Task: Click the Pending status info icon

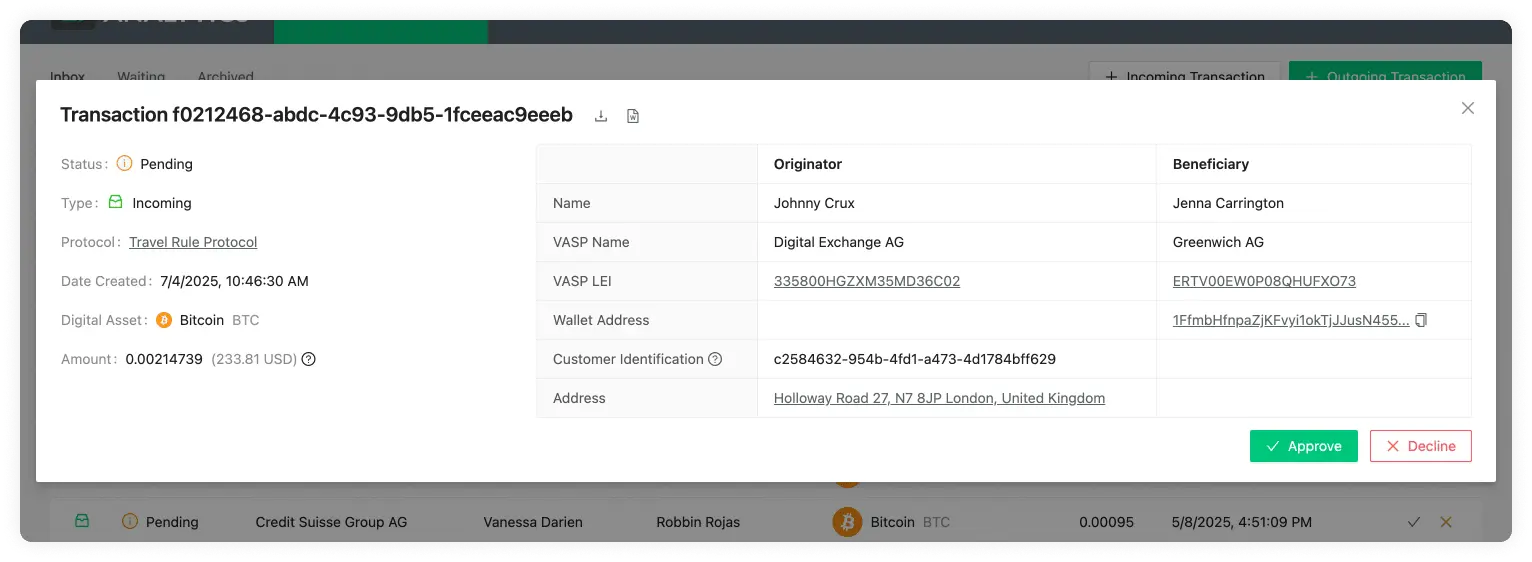Action: (x=125, y=164)
